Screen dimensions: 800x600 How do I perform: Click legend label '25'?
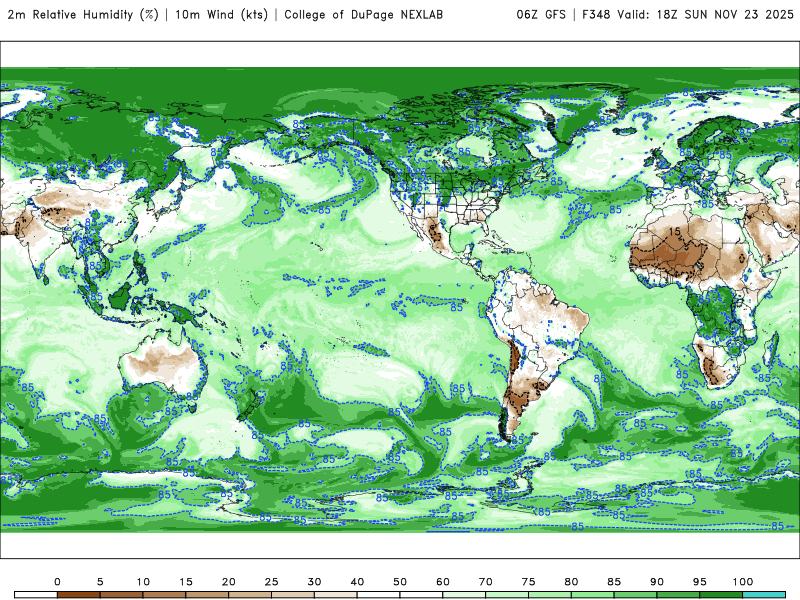271,582
